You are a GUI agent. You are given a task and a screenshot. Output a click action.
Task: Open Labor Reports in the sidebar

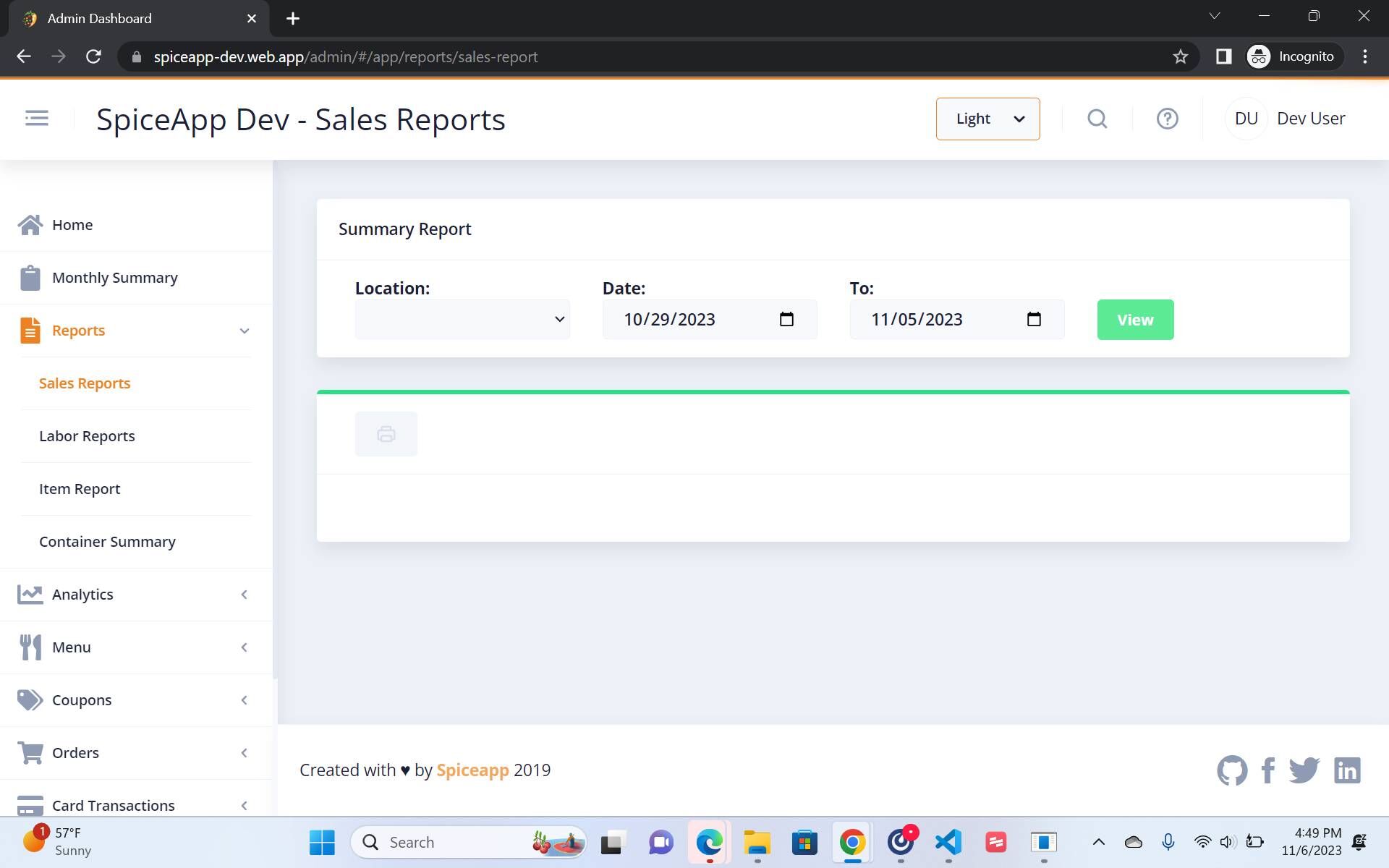(87, 436)
